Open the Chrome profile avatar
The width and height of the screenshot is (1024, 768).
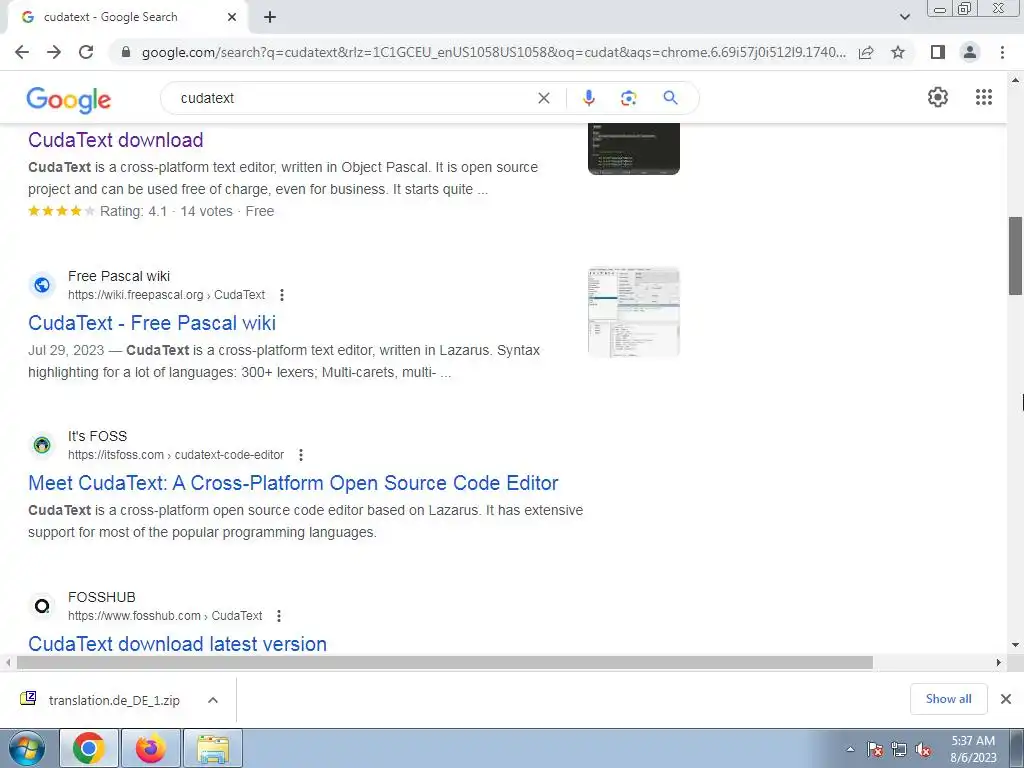tap(970, 52)
